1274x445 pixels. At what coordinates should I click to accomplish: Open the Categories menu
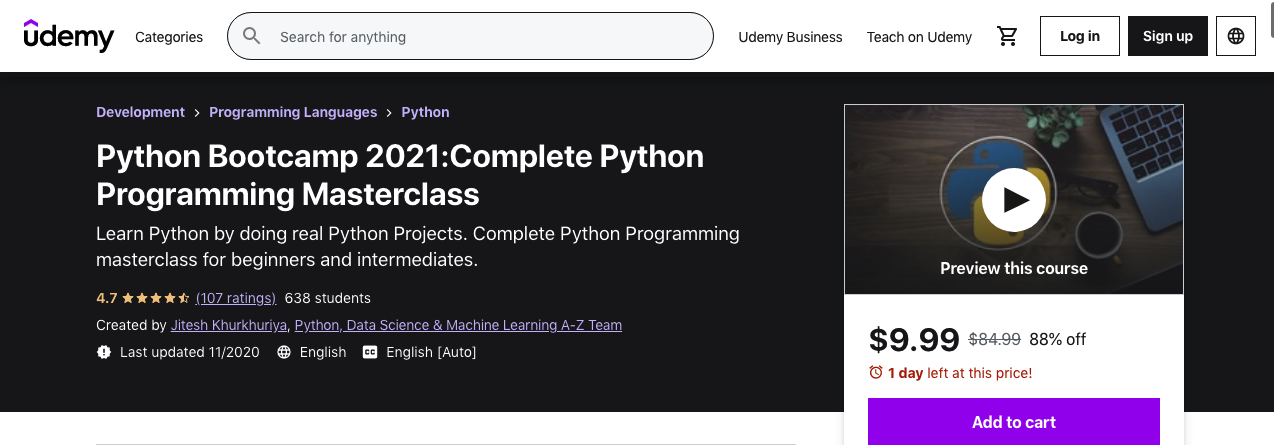pos(169,37)
